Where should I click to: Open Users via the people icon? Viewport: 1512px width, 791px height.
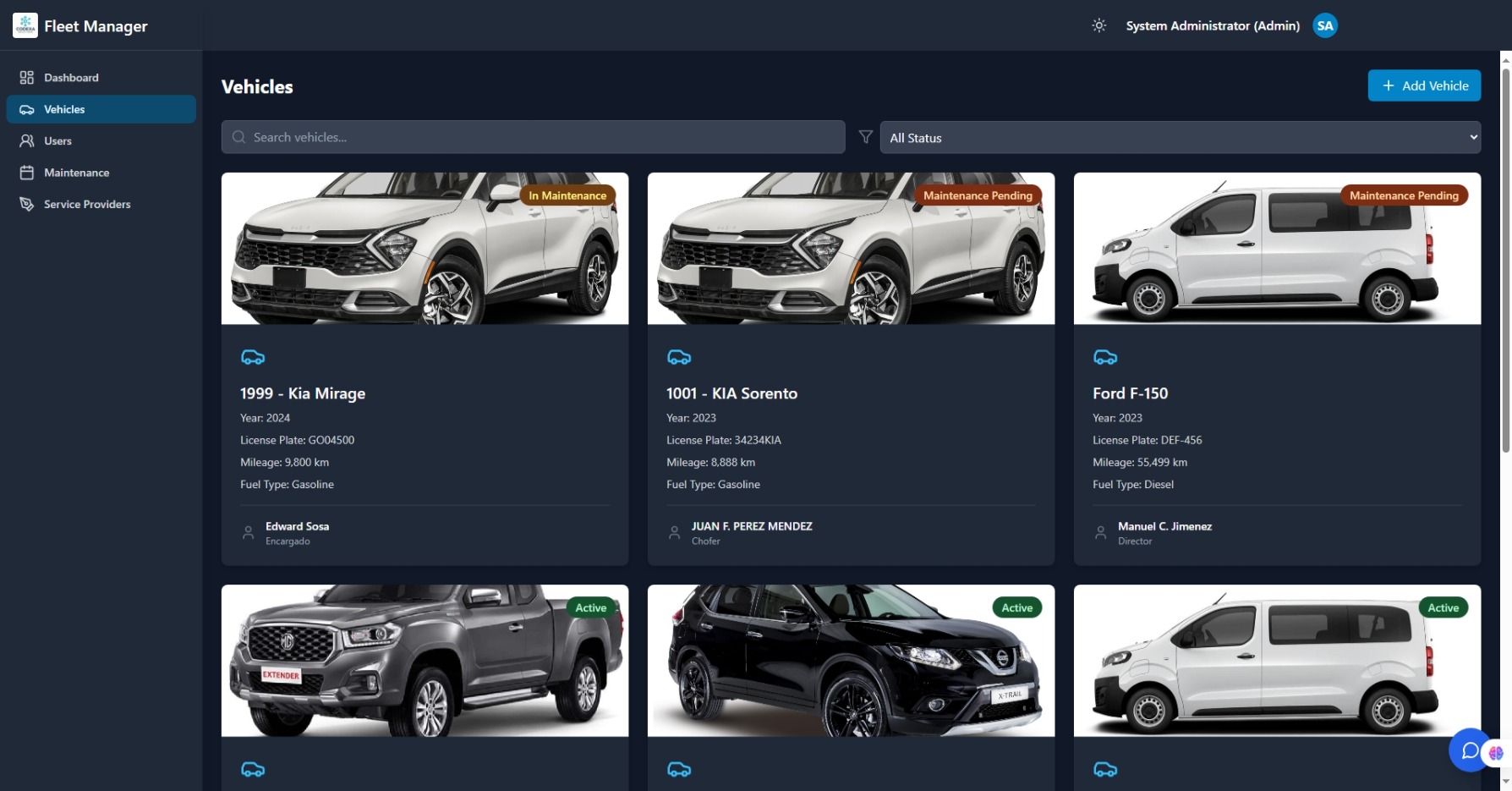(26, 140)
